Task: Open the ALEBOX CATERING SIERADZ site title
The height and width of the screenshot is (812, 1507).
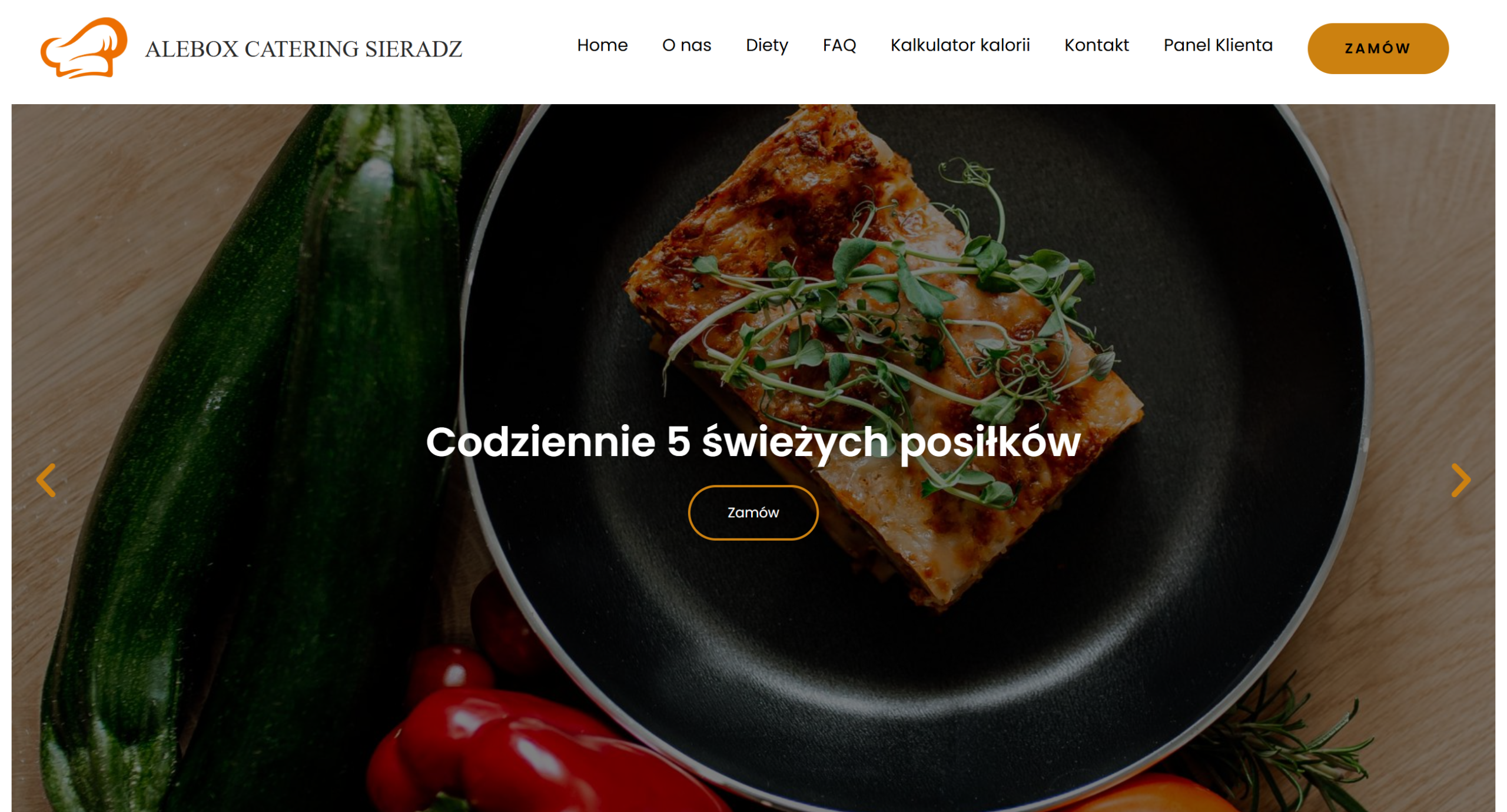Action: pos(303,49)
